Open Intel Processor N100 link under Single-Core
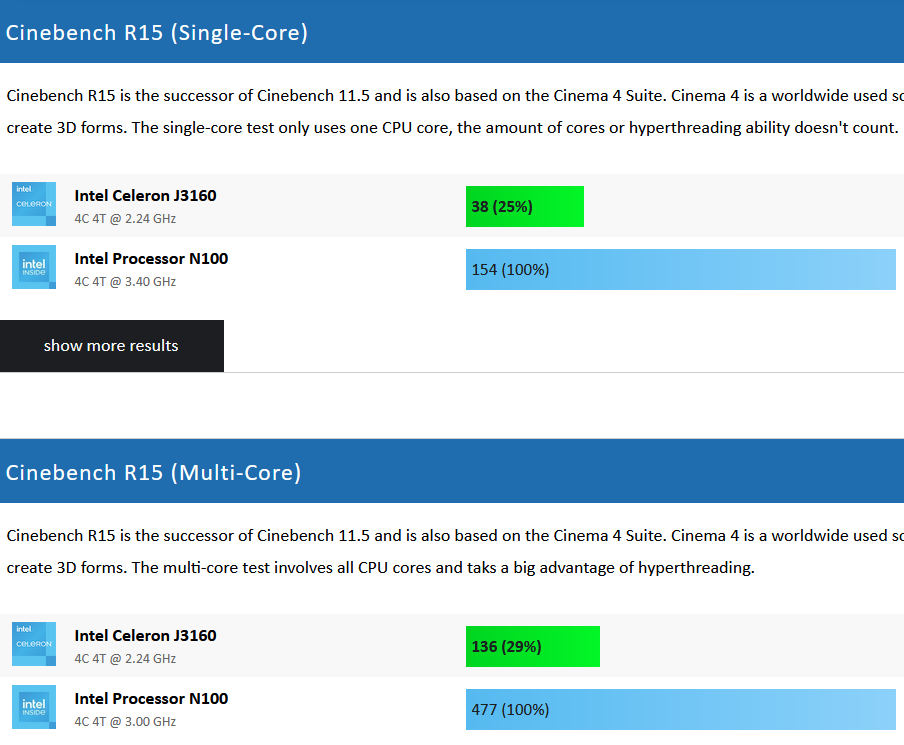Viewport: 904px width, 745px height. click(x=151, y=259)
